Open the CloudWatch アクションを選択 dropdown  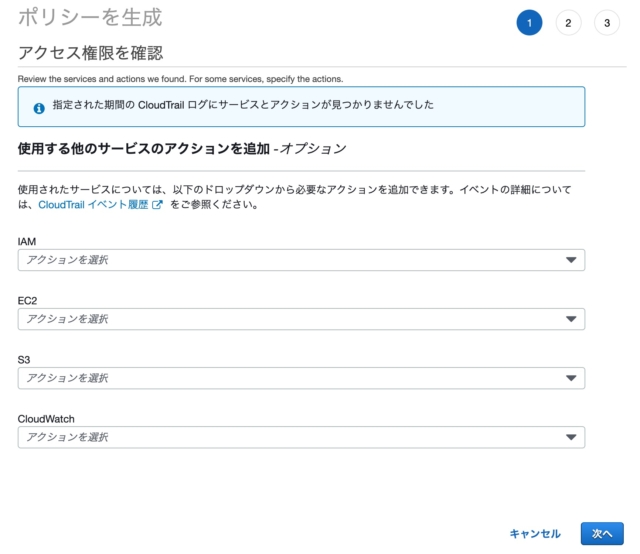301,437
